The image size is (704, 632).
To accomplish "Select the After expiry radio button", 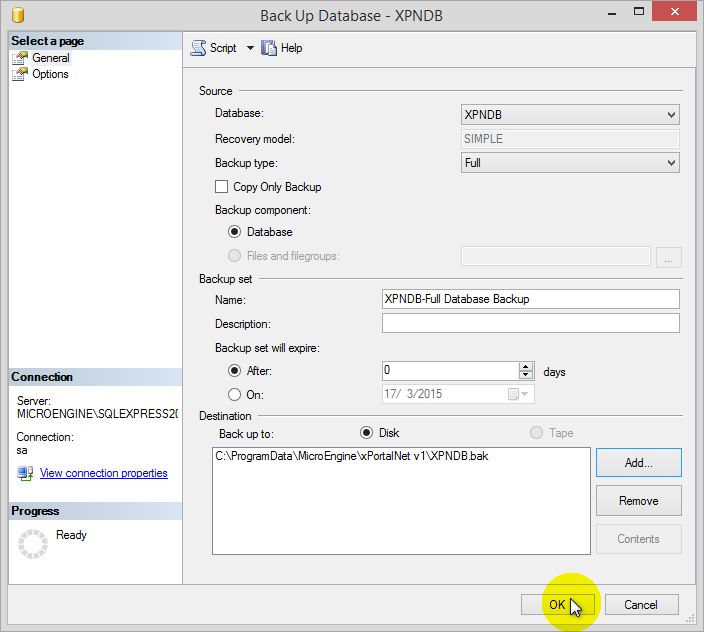I will pos(235,371).
